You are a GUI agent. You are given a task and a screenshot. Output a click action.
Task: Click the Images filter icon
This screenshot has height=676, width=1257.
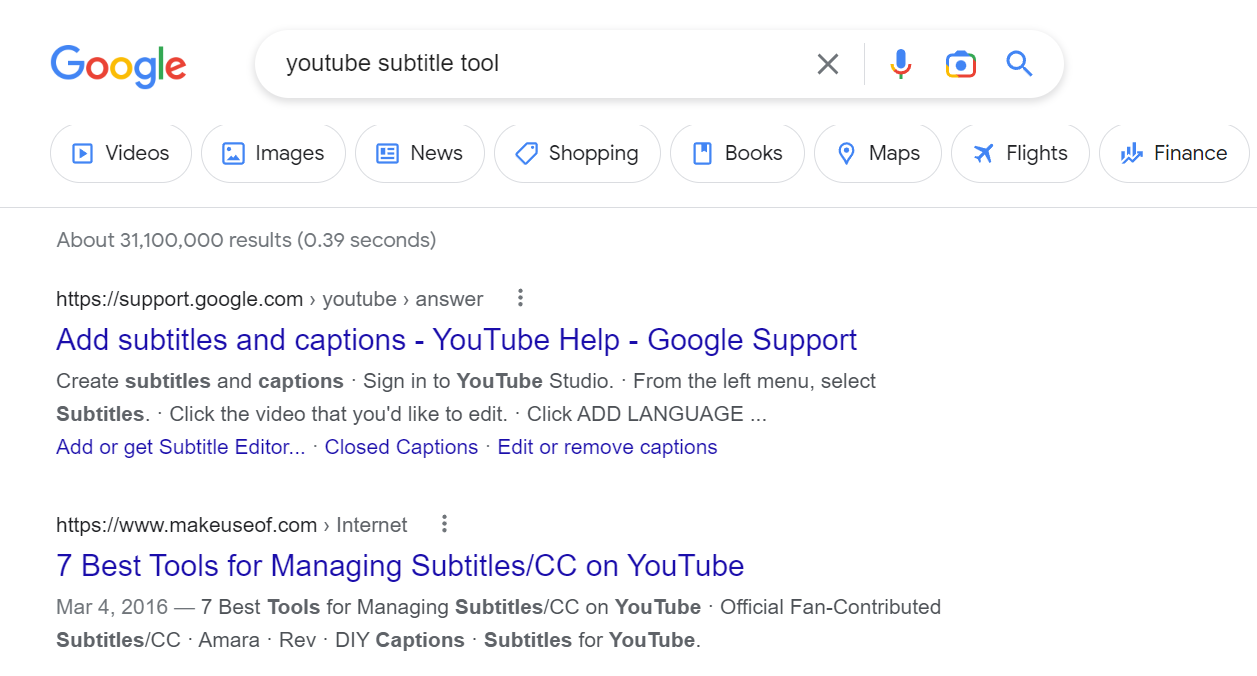(232, 153)
